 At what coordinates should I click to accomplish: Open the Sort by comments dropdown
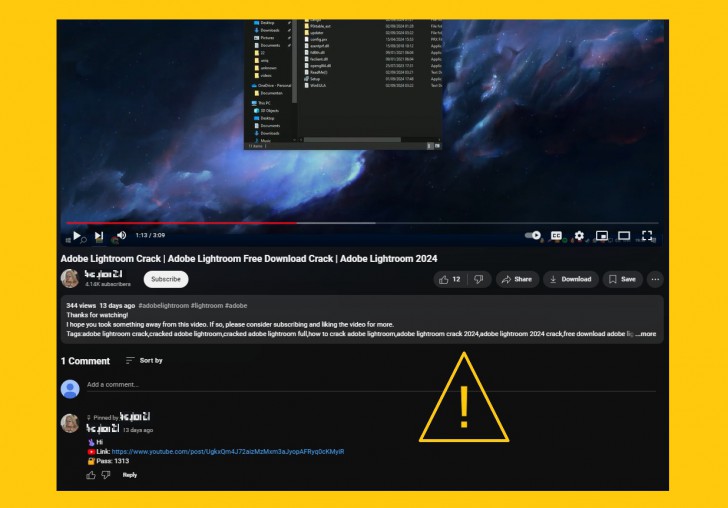(x=144, y=360)
